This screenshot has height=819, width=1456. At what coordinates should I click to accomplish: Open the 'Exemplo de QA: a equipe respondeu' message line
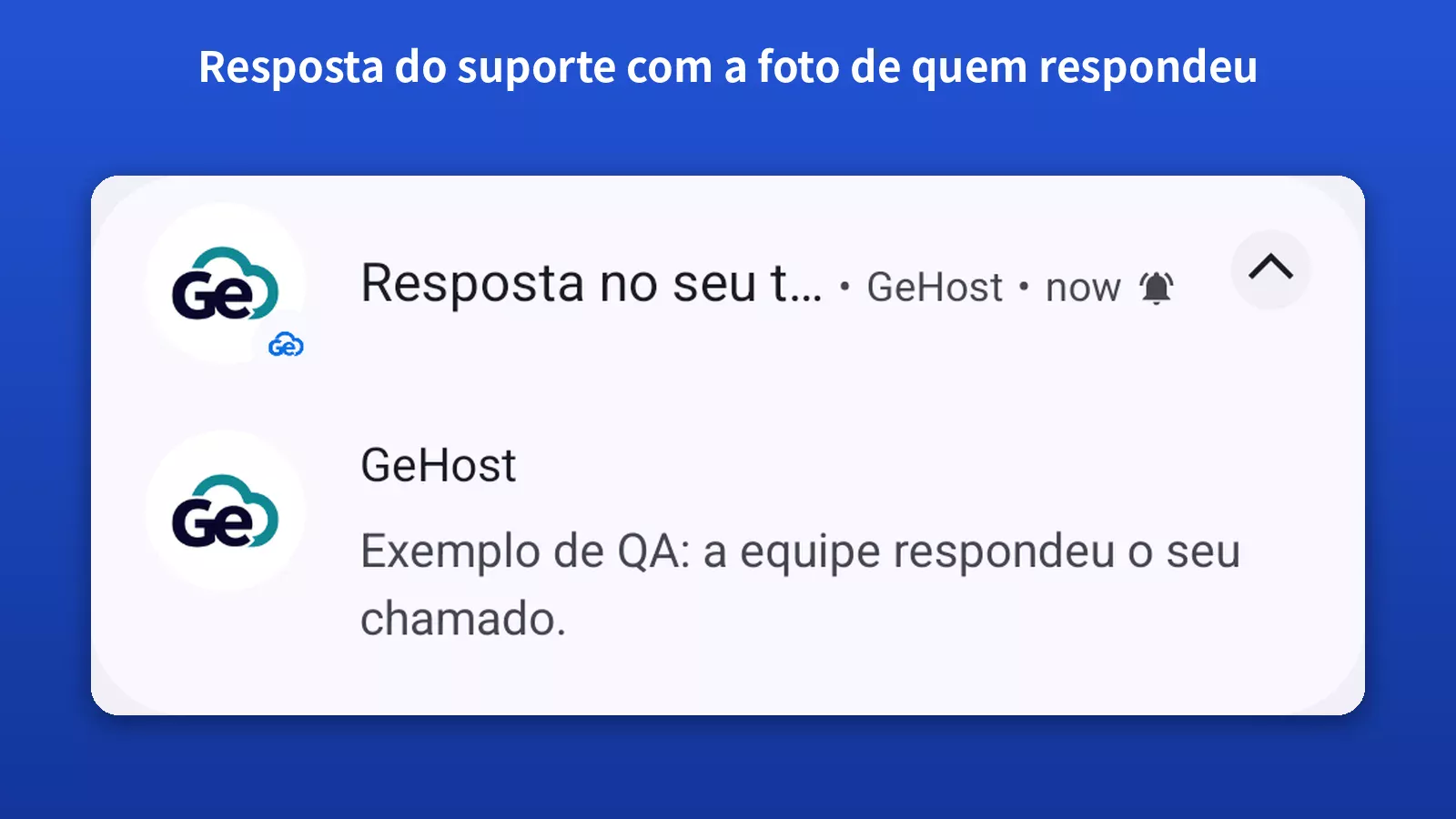click(x=801, y=552)
